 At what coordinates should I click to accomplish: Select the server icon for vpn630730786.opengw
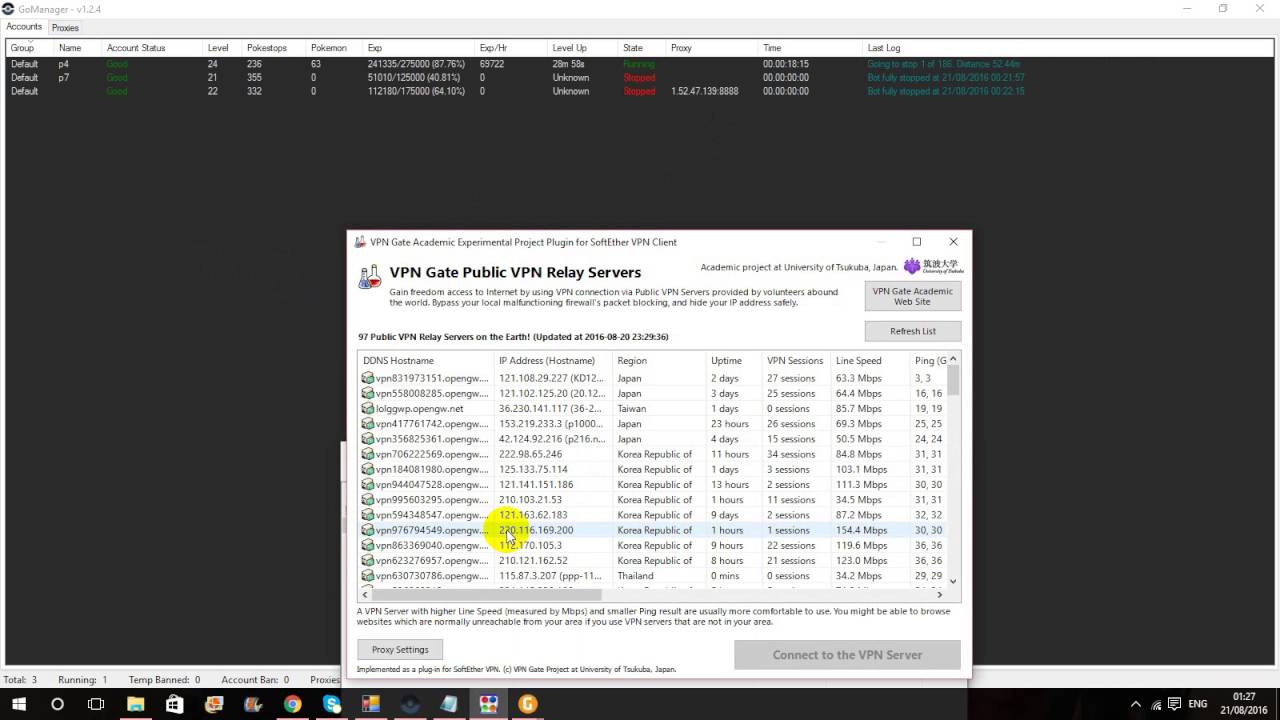(368, 576)
